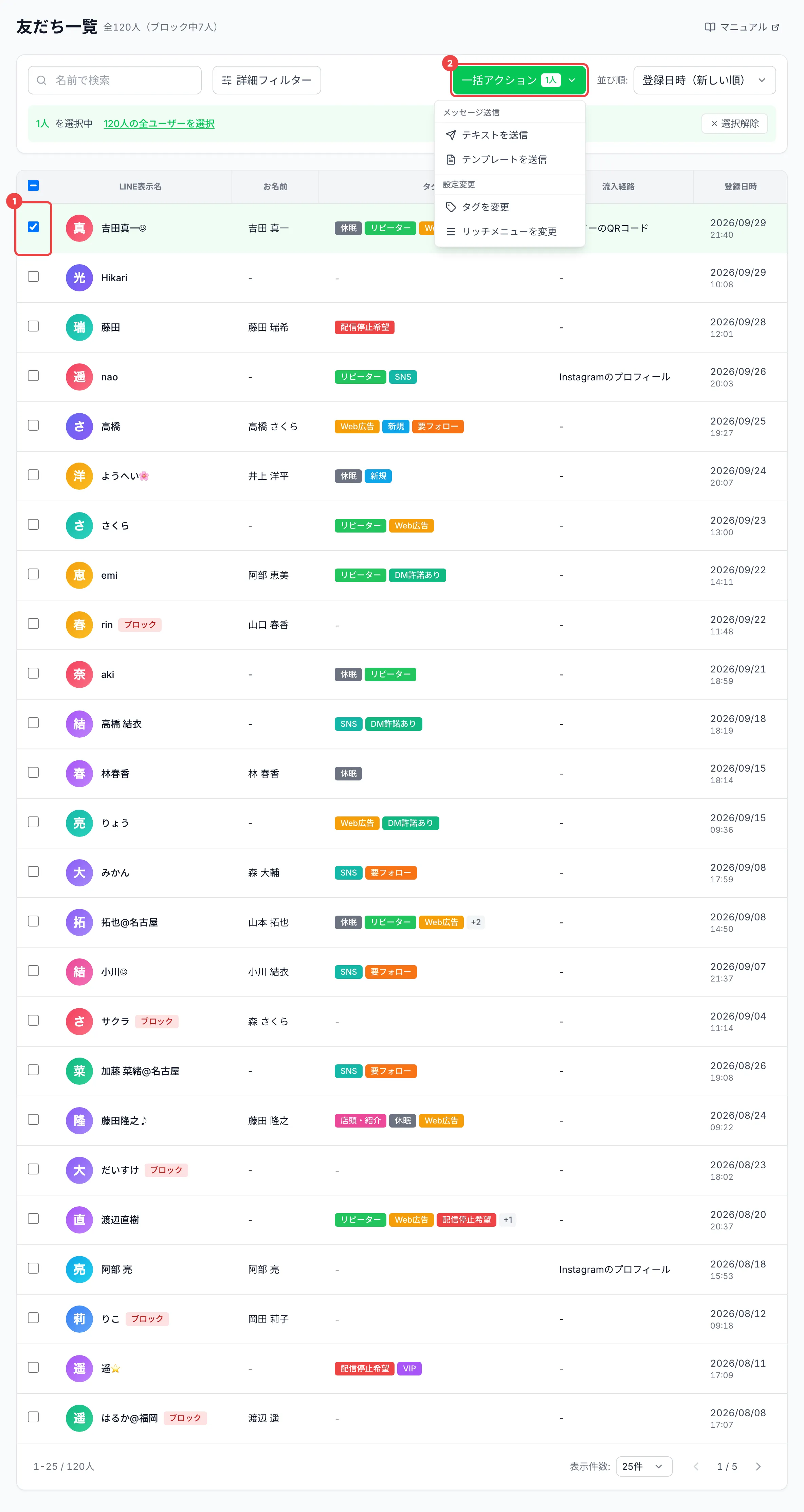Screen dimensions: 804x1512
Task: Click the 登録日時 column header
Action: (740, 187)
